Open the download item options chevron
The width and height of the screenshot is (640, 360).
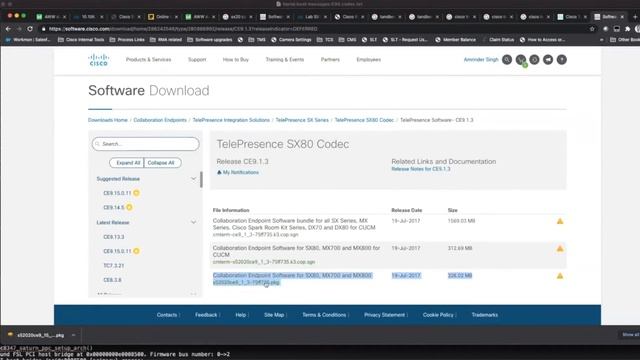[73, 335]
